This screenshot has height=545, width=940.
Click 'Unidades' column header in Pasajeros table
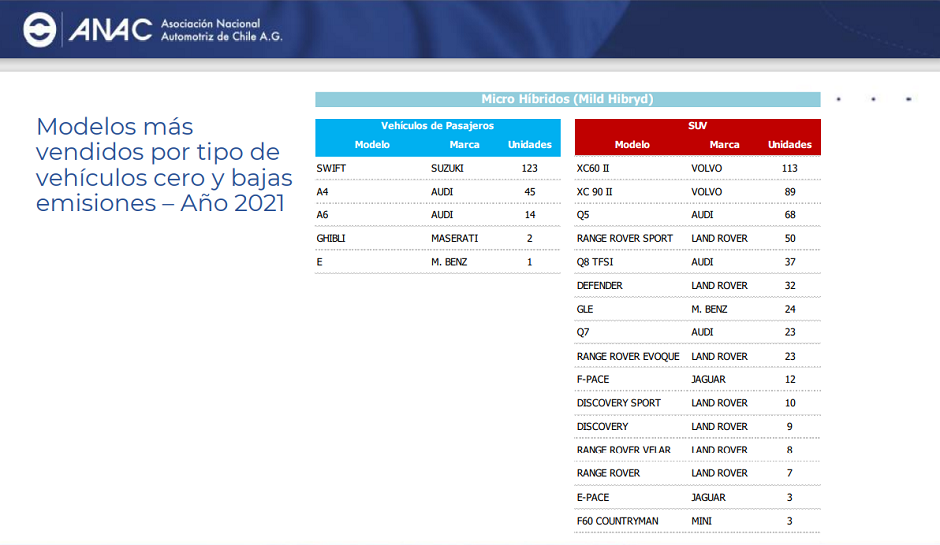click(x=529, y=144)
